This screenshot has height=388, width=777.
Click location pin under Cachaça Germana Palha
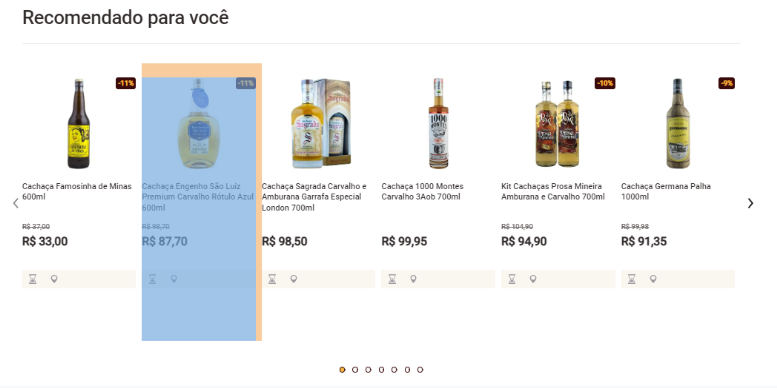(653, 279)
